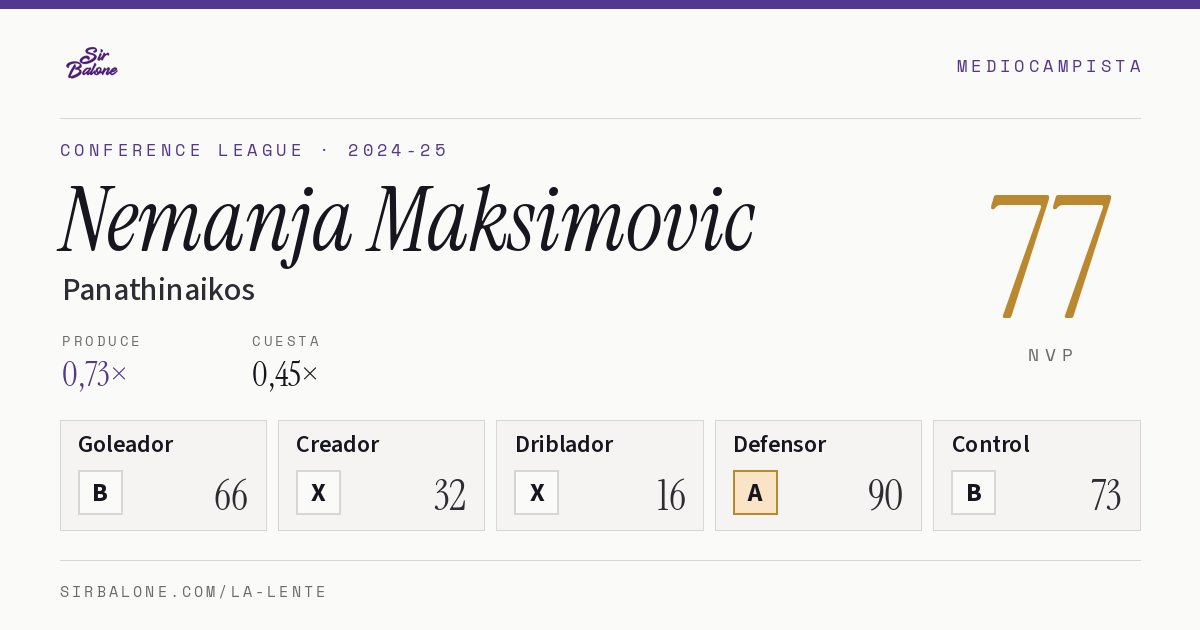Click the large 77 rating number
Image resolution: width=1200 pixels, height=630 pixels.
tap(1049, 256)
